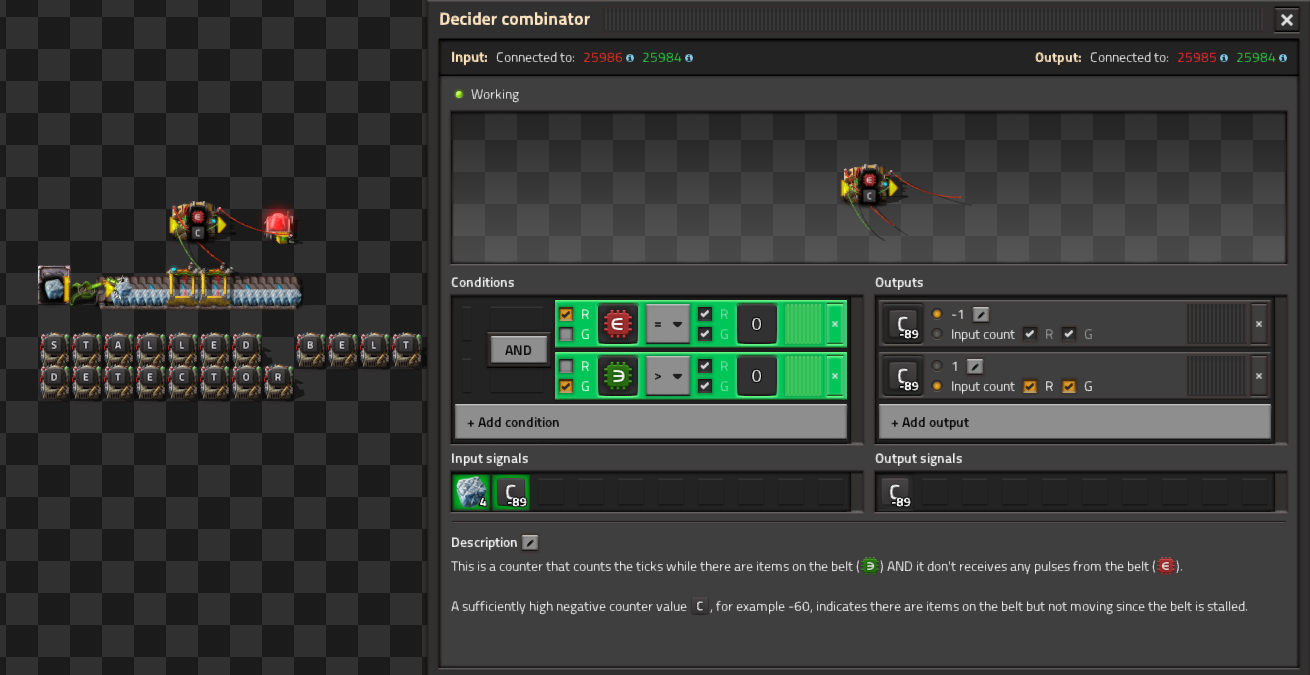Click the Decider combinator title
The width and height of the screenshot is (1310, 675).
click(x=514, y=19)
